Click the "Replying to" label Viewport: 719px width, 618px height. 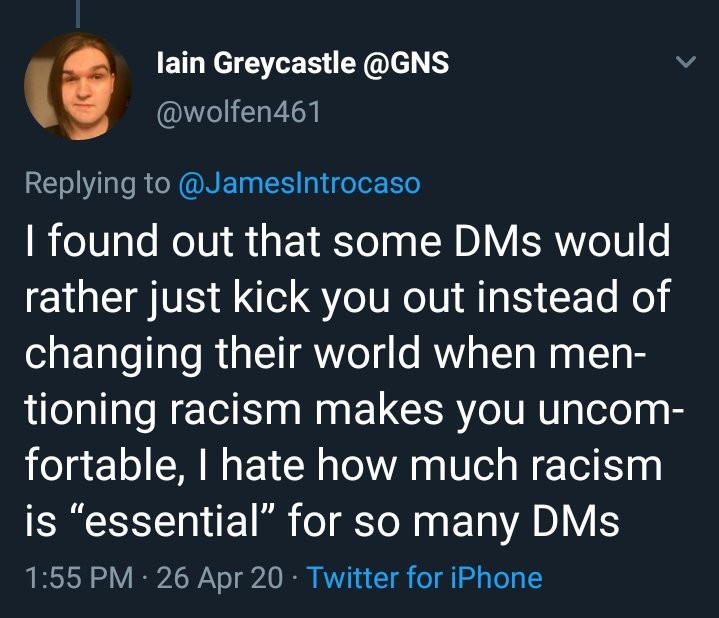(x=96, y=183)
